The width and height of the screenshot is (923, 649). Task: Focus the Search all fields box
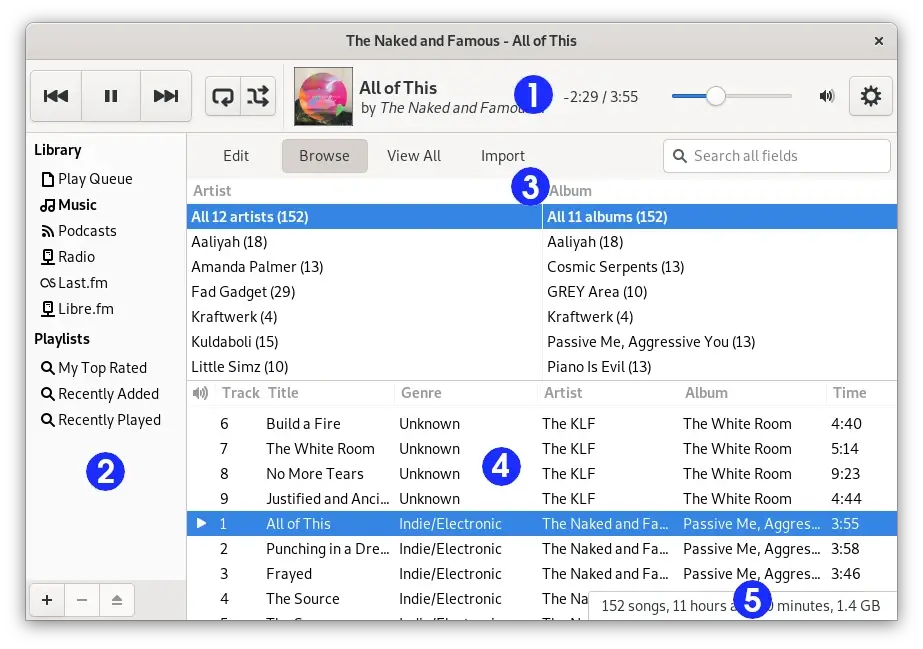click(x=777, y=156)
